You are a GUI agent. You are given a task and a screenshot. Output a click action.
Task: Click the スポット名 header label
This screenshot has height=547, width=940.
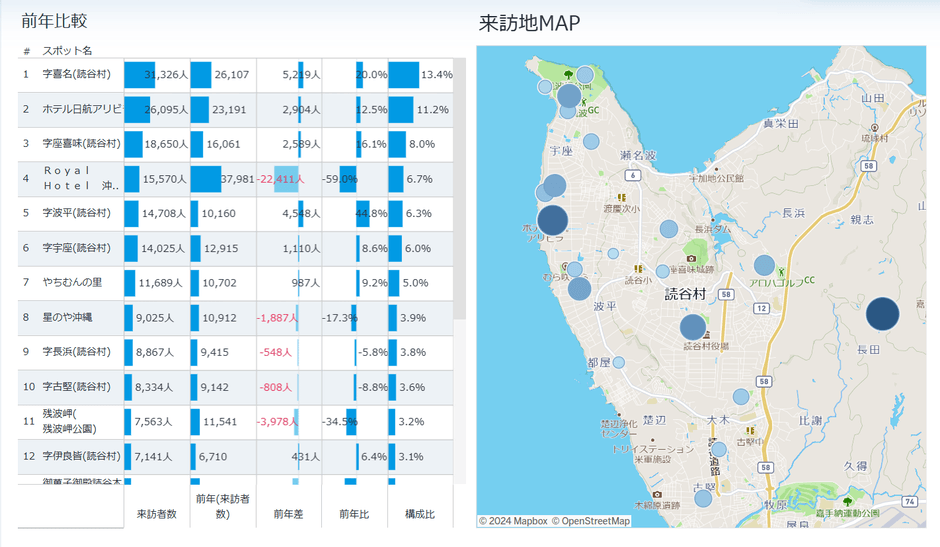pos(67,50)
